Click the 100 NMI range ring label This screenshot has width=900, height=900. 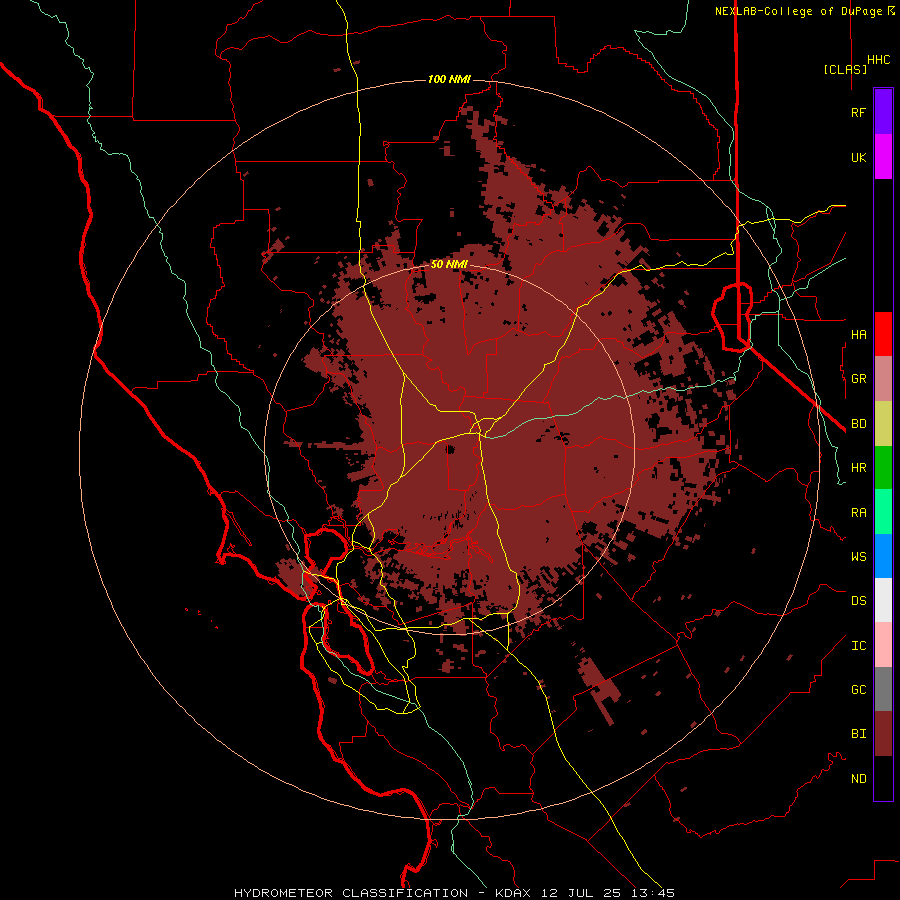449,79
